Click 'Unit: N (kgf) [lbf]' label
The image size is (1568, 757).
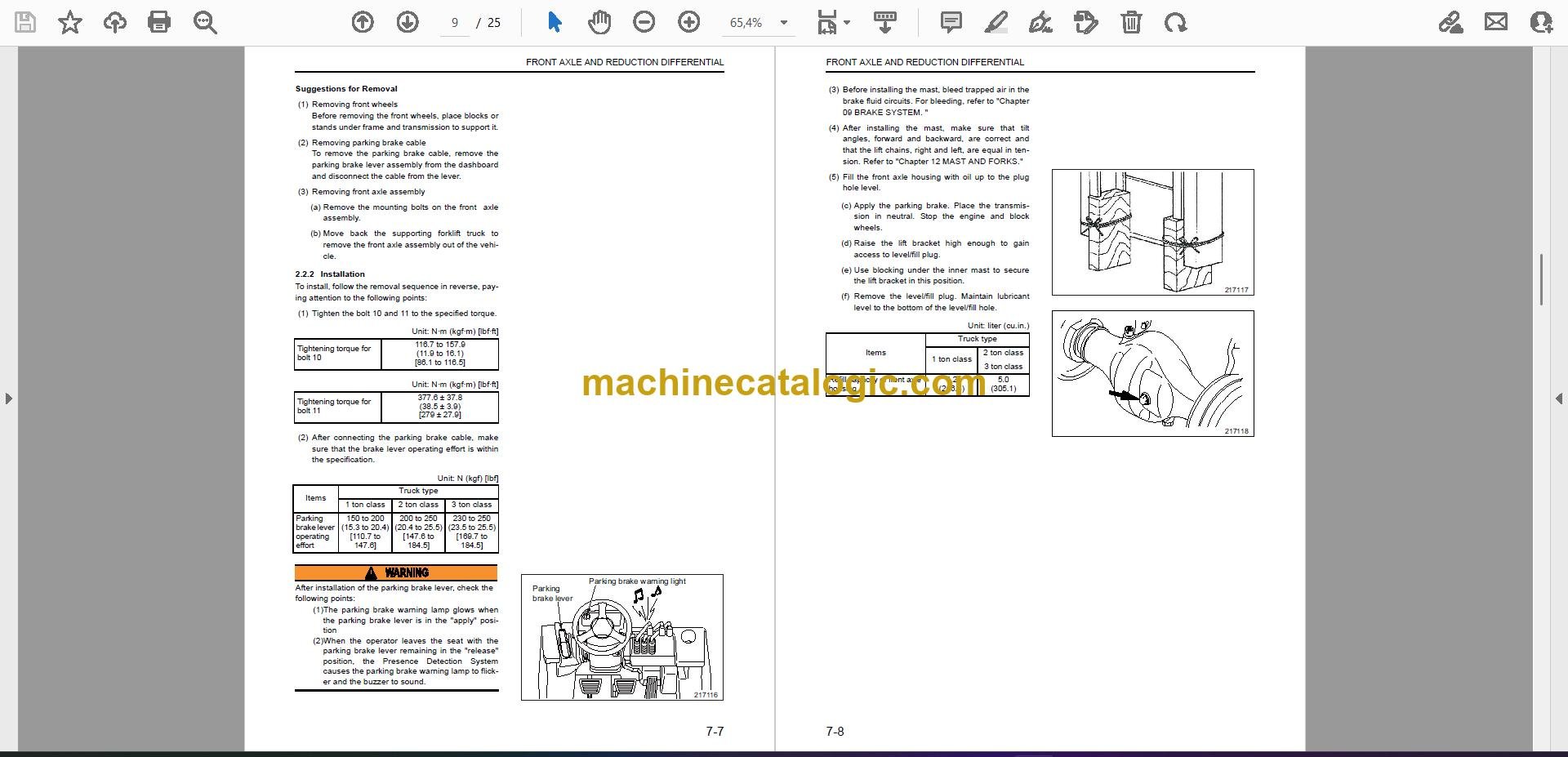tap(467, 479)
